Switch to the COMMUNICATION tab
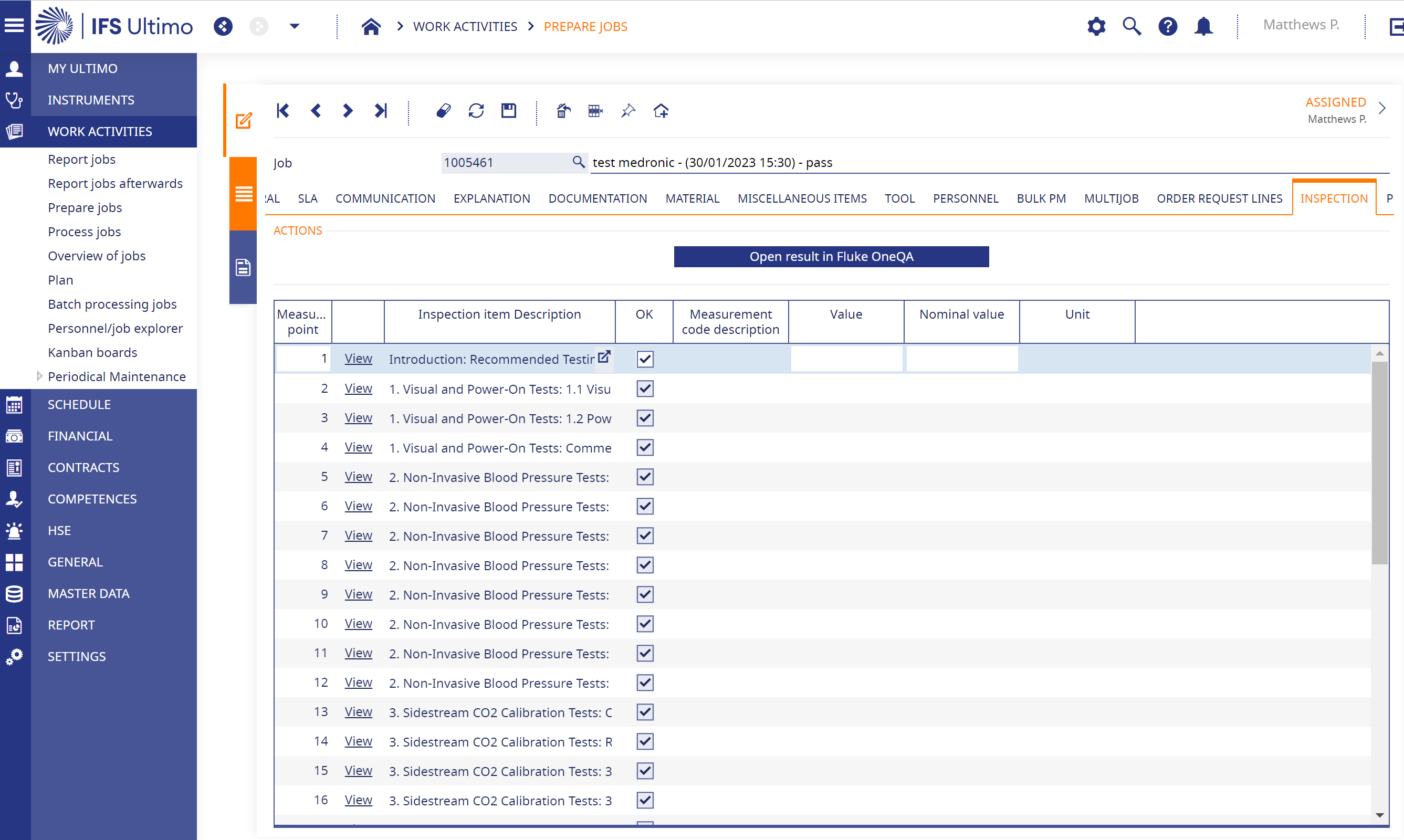This screenshot has width=1404, height=840. (x=385, y=198)
